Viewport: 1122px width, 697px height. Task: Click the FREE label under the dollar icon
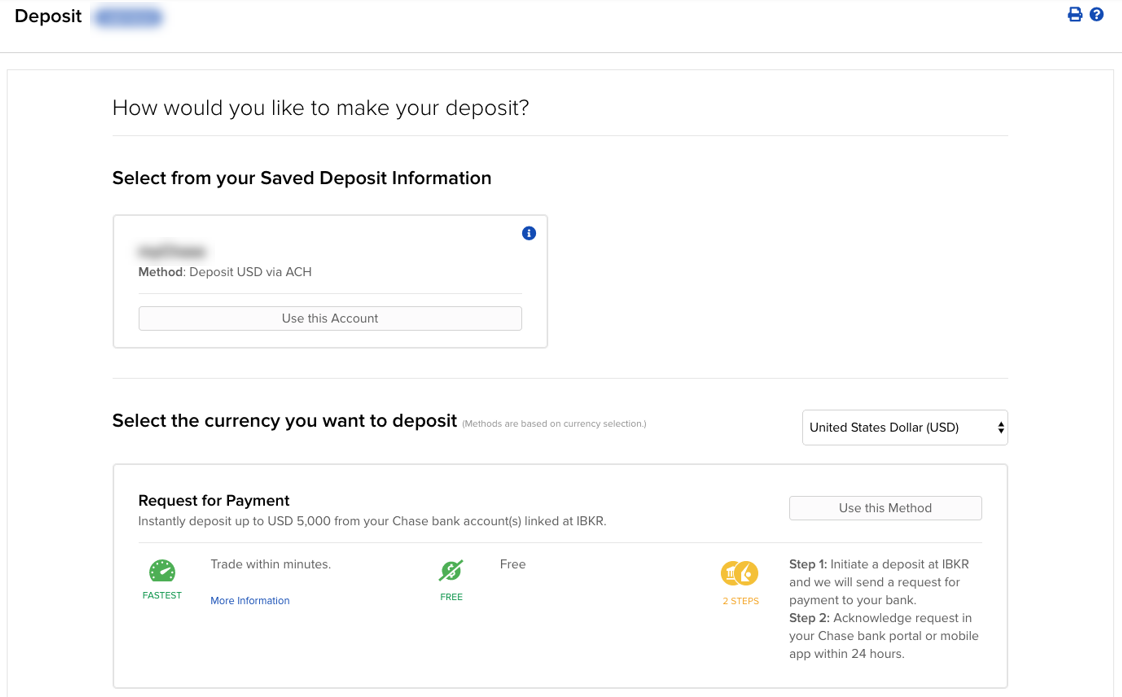(x=450, y=595)
